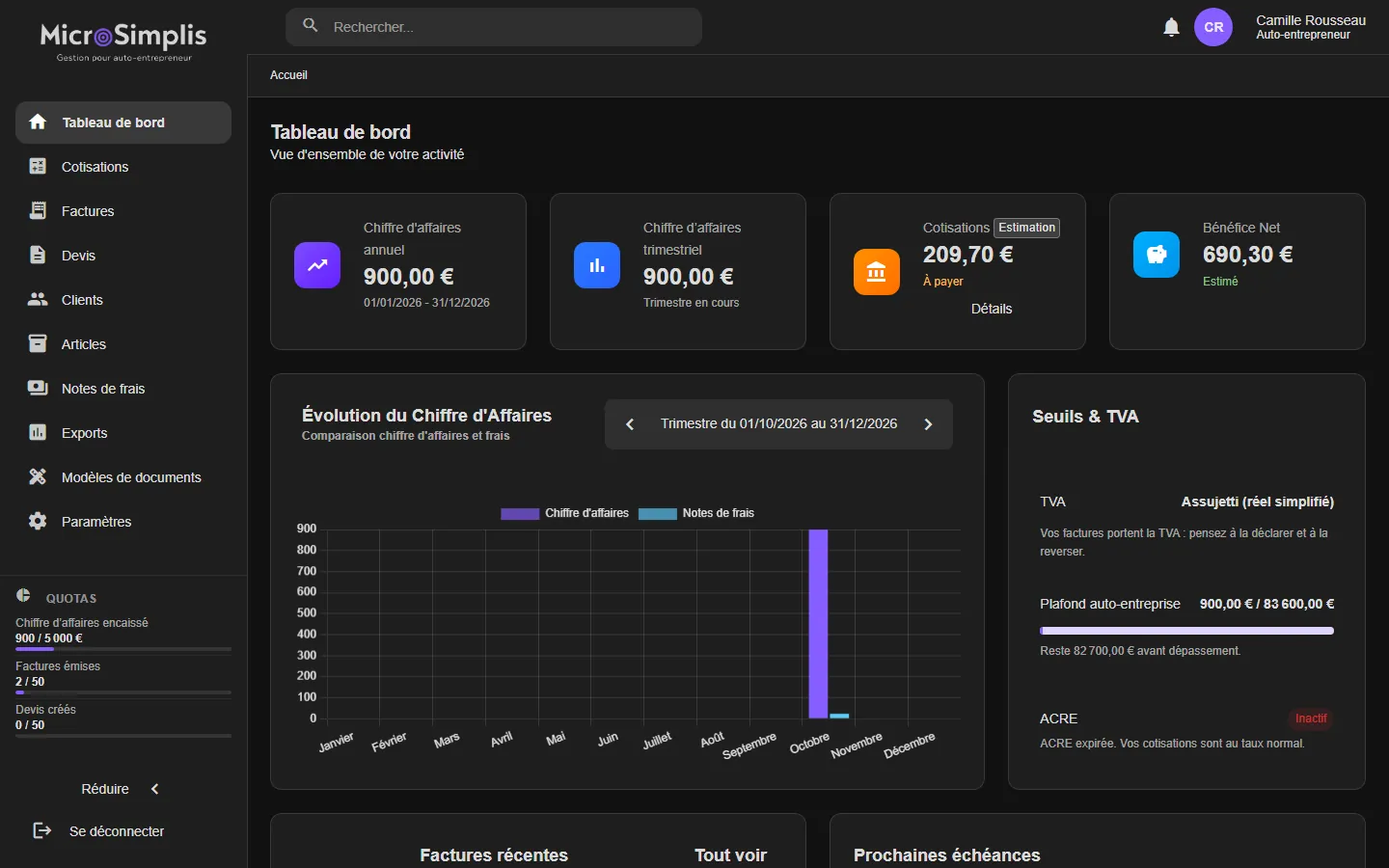This screenshot has height=868, width=1389.
Task: Click the Paramètres gear icon
Action: click(38, 522)
